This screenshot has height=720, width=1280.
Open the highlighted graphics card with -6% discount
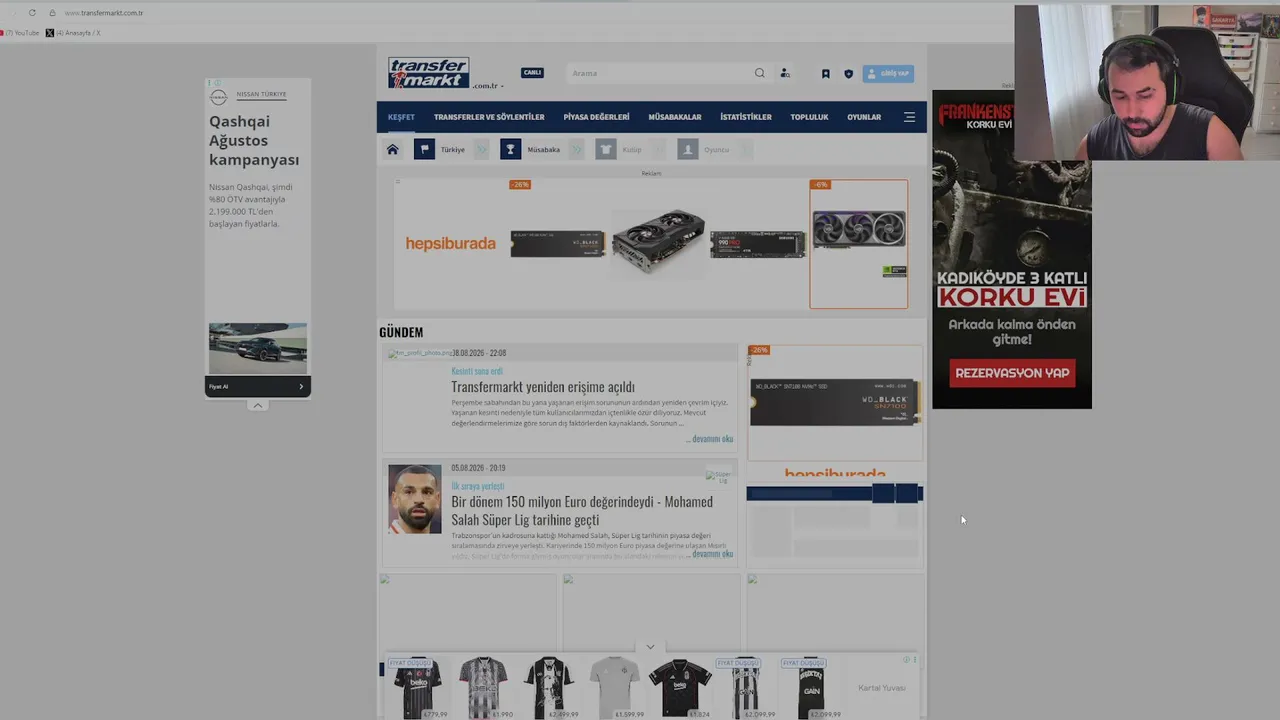point(859,244)
